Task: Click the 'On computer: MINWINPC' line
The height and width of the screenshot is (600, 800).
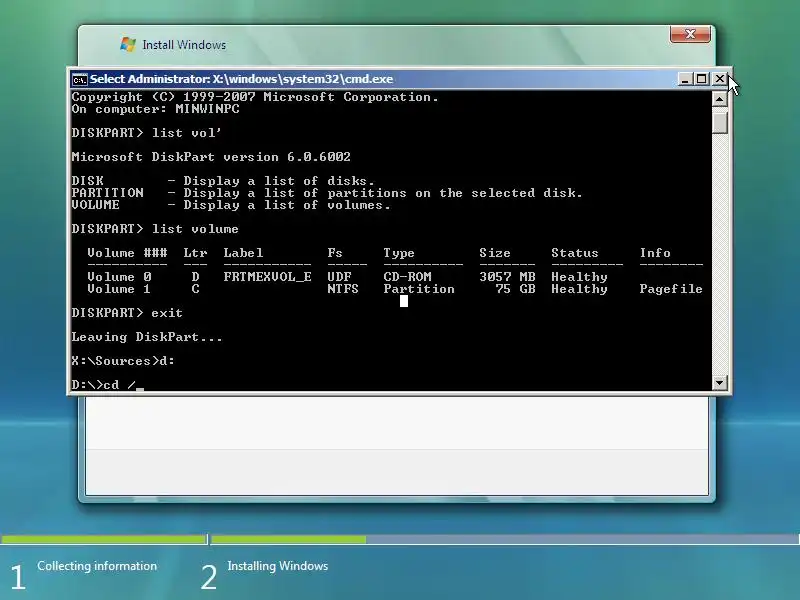Action: pos(155,109)
